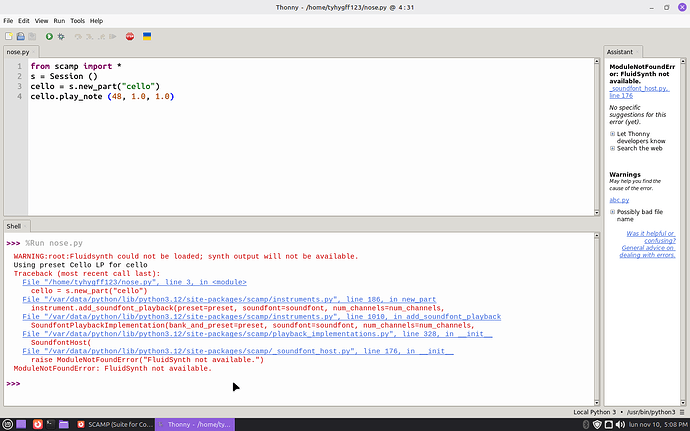Click the New file icon
The height and width of the screenshot is (431, 690).
[x=9, y=36]
